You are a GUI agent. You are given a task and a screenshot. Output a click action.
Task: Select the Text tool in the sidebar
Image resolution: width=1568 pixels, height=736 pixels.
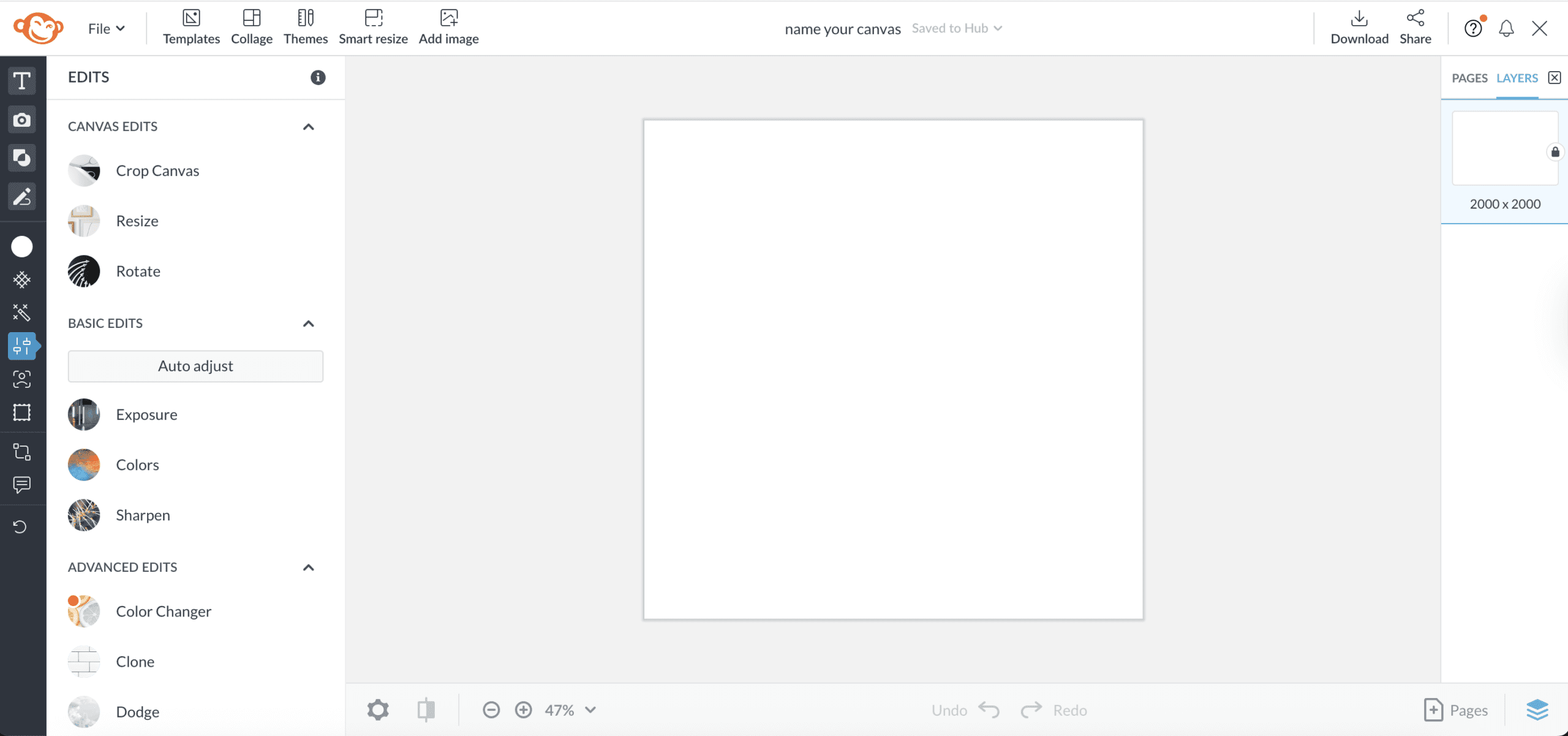(22, 80)
